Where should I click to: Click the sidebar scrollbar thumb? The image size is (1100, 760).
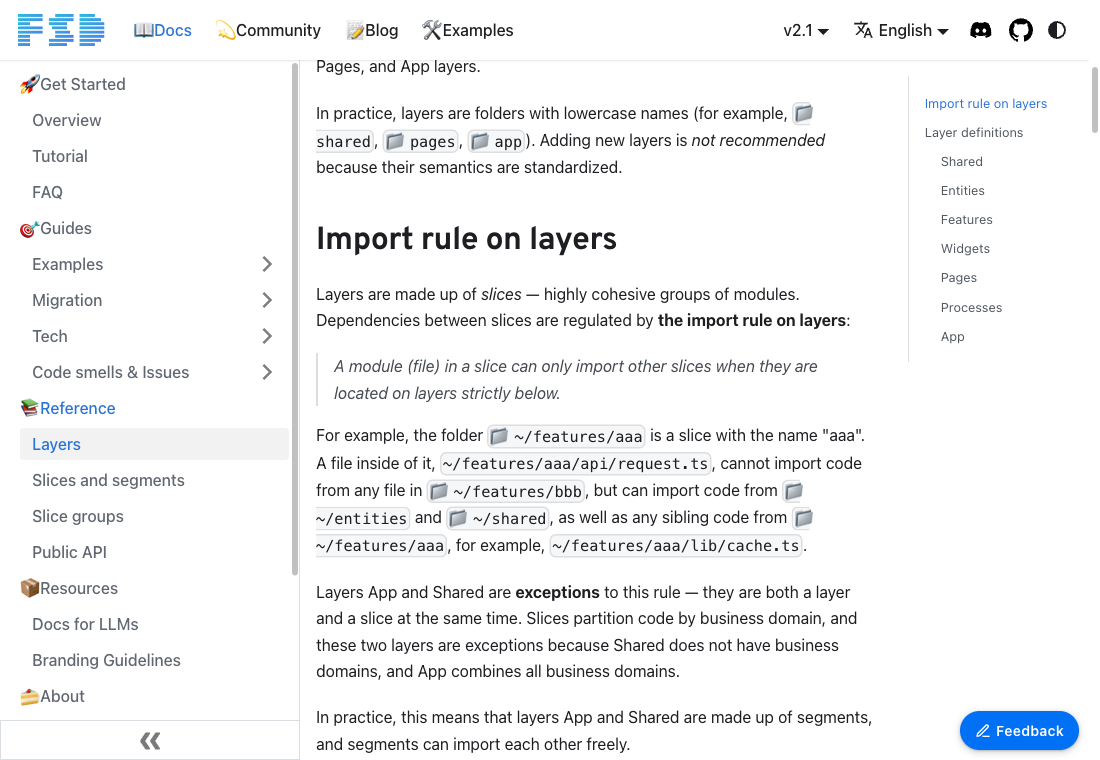[295, 319]
